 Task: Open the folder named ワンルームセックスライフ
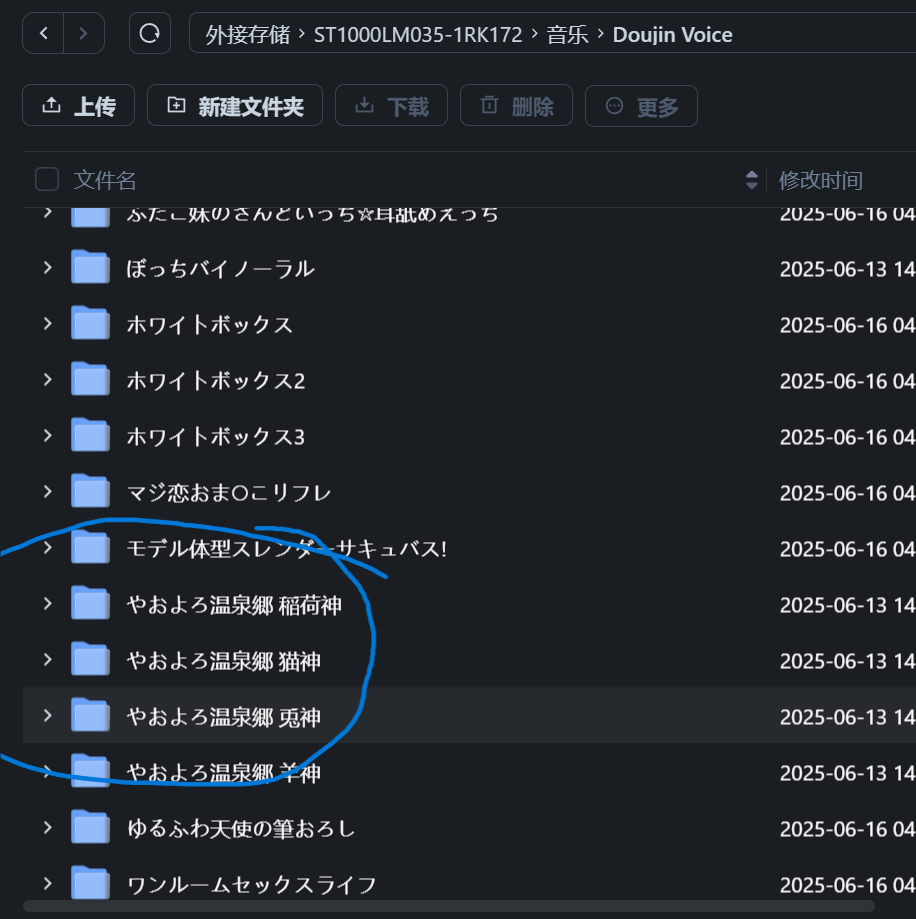pos(251,885)
